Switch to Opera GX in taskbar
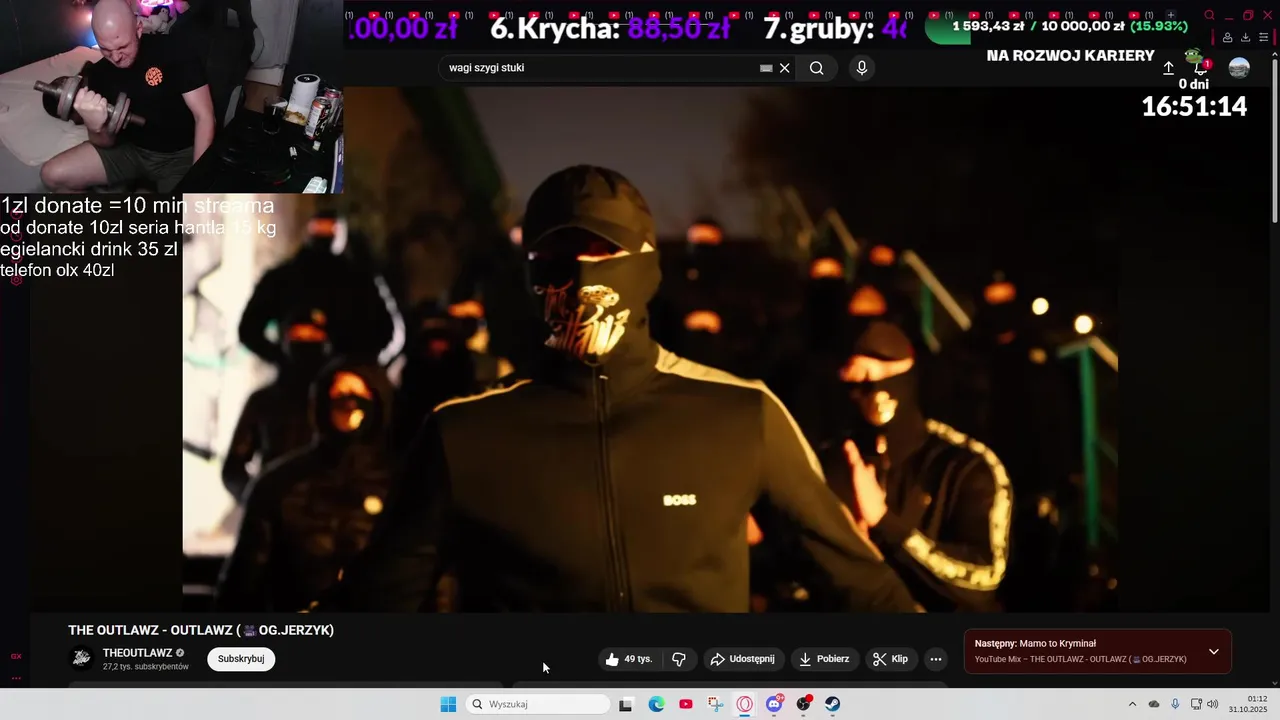1280x720 pixels. [744, 704]
